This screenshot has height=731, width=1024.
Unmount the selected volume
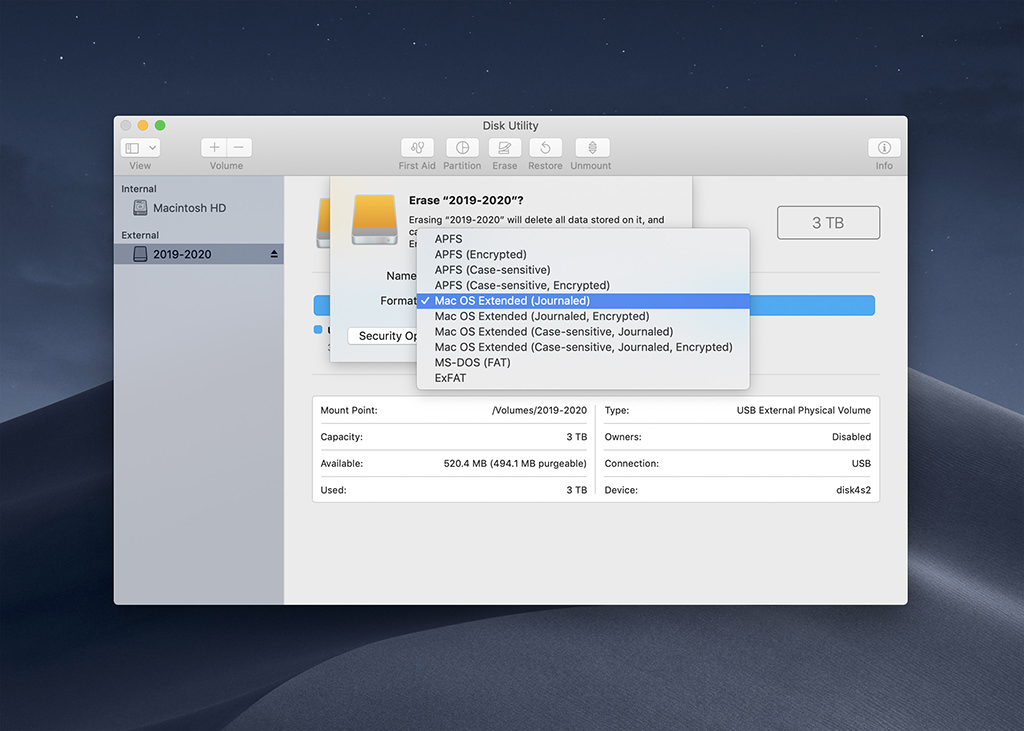click(x=592, y=148)
